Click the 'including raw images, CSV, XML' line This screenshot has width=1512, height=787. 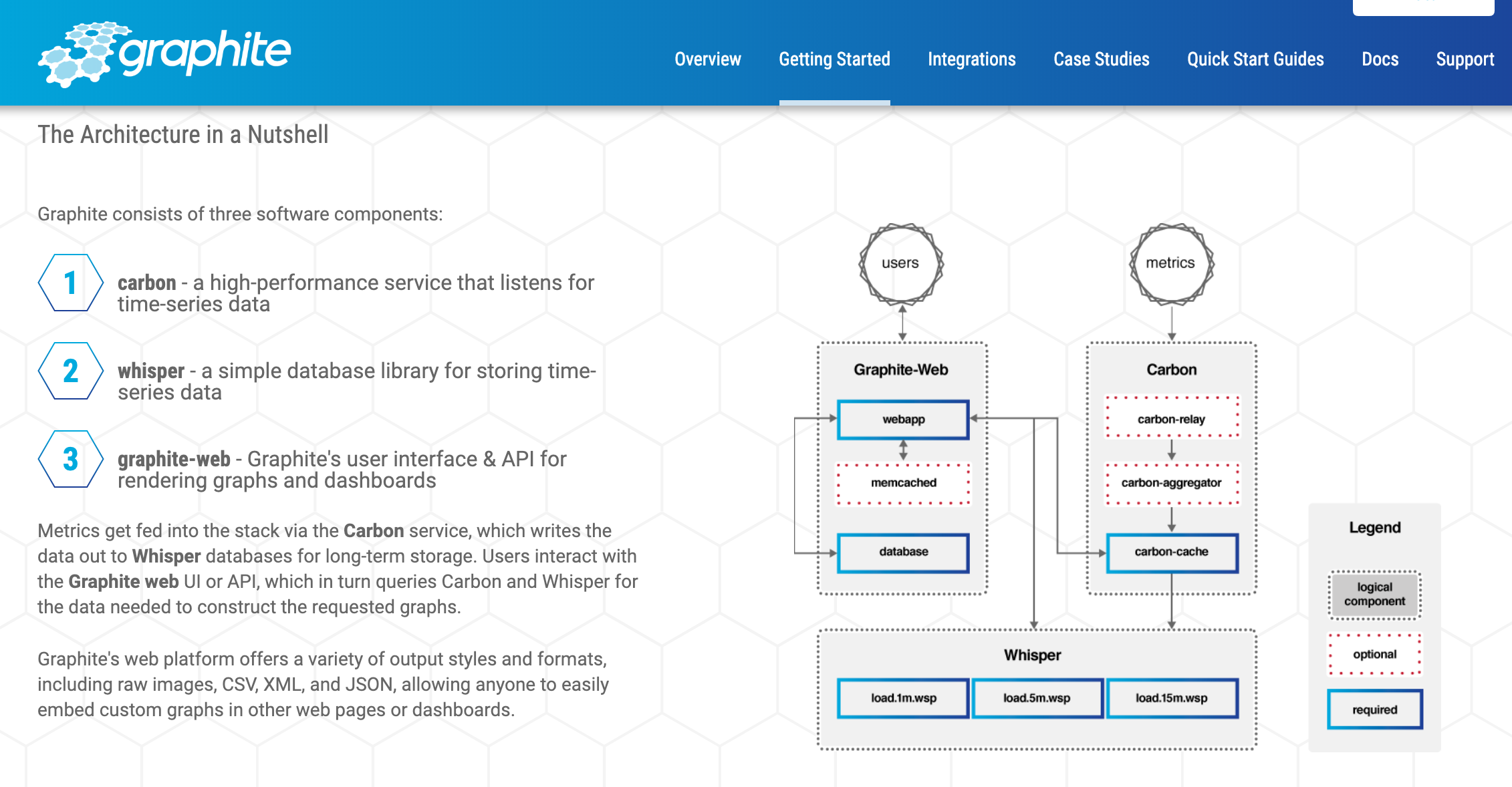coord(323,685)
